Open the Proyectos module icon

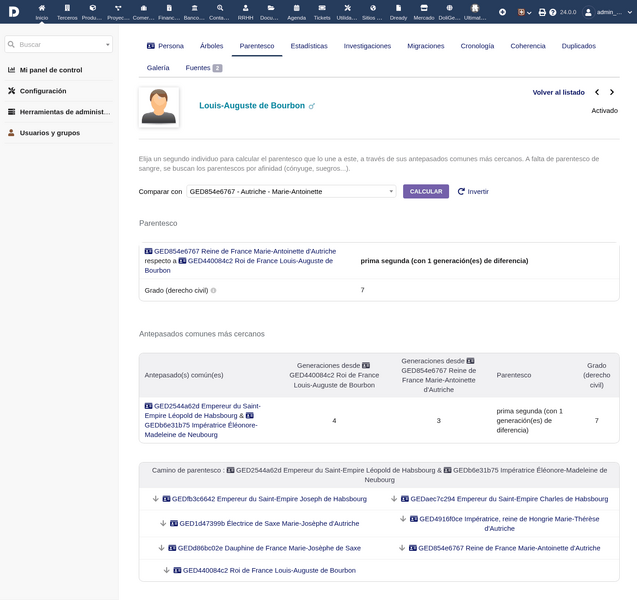(x=118, y=8)
